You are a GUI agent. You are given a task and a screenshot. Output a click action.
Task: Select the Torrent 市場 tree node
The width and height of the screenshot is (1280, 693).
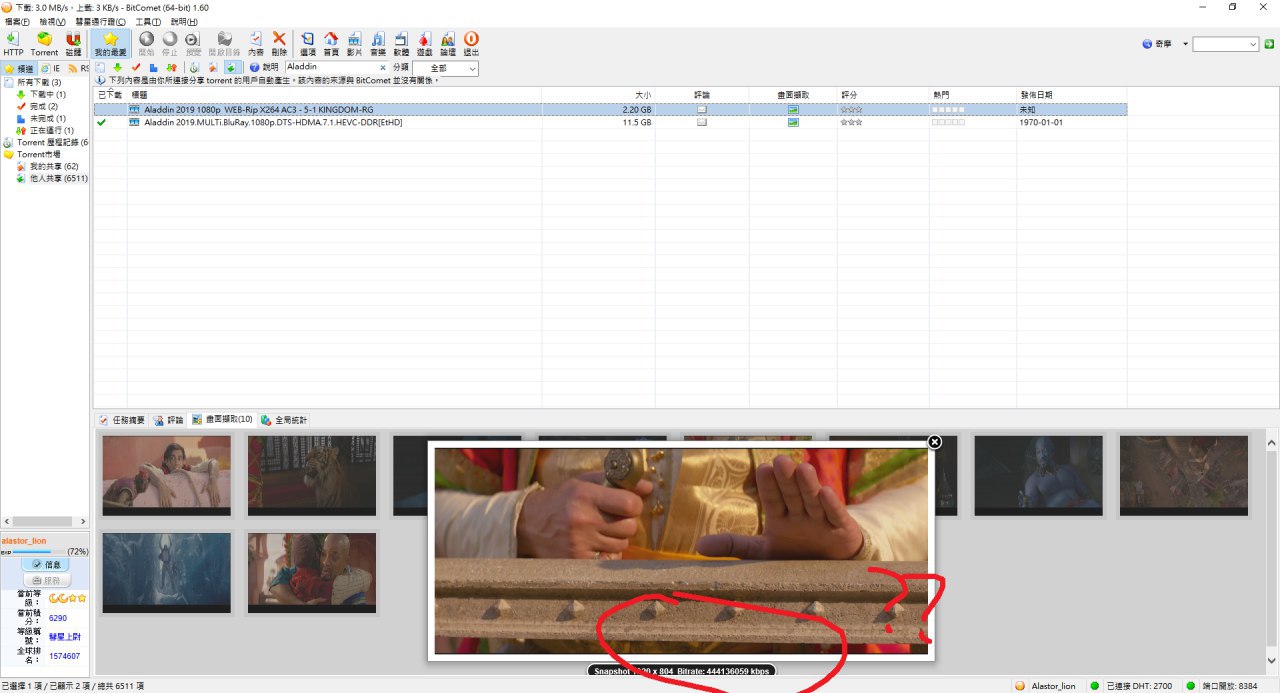coord(32,154)
